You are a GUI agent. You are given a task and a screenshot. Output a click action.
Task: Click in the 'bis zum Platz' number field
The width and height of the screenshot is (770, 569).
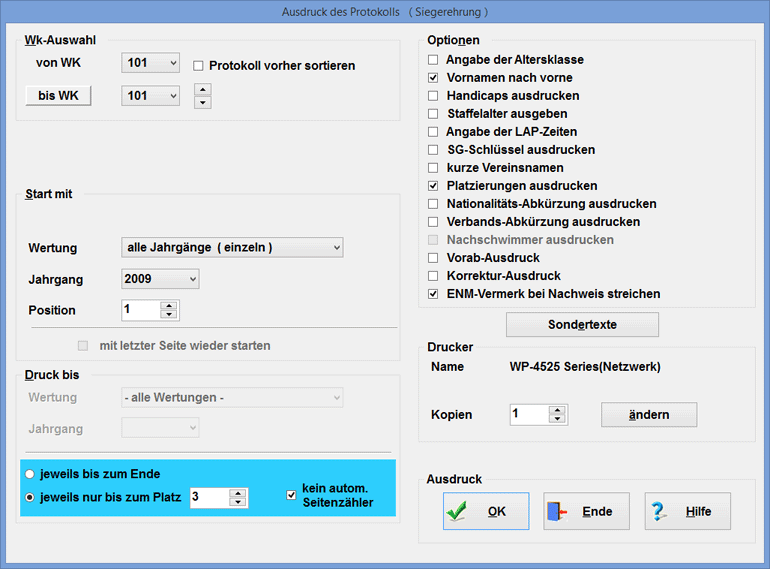tap(209, 497)
